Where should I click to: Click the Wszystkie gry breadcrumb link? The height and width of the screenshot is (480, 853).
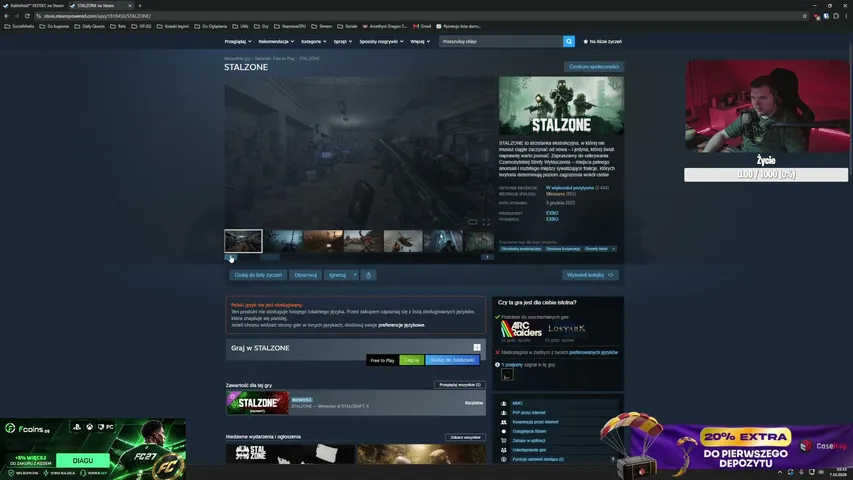pos(237,58)
